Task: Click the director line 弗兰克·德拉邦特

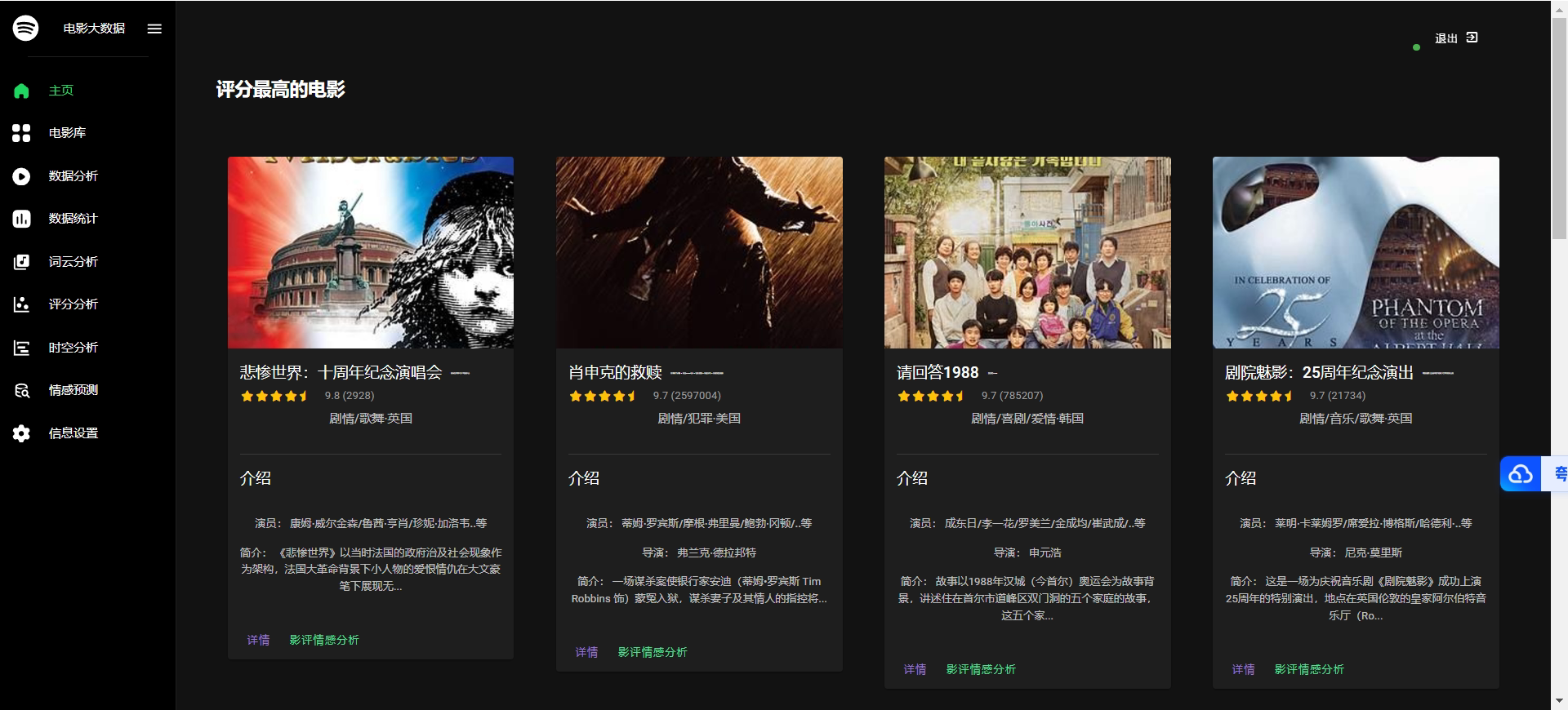Action: 699,552
